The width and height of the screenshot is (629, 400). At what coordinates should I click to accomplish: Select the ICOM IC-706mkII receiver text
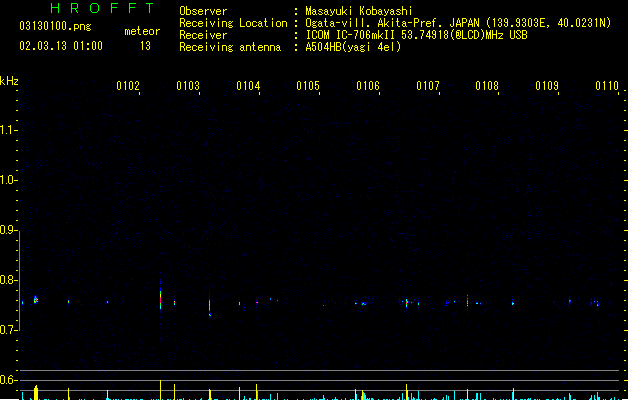click(416, 35)
